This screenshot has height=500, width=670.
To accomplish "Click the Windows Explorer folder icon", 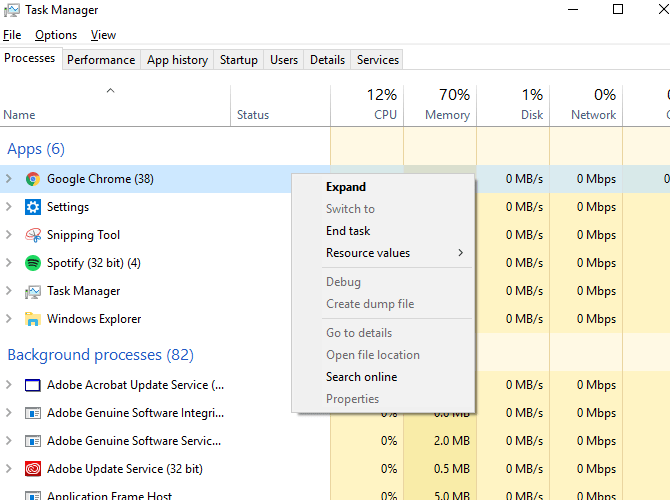I will point(32,319).
